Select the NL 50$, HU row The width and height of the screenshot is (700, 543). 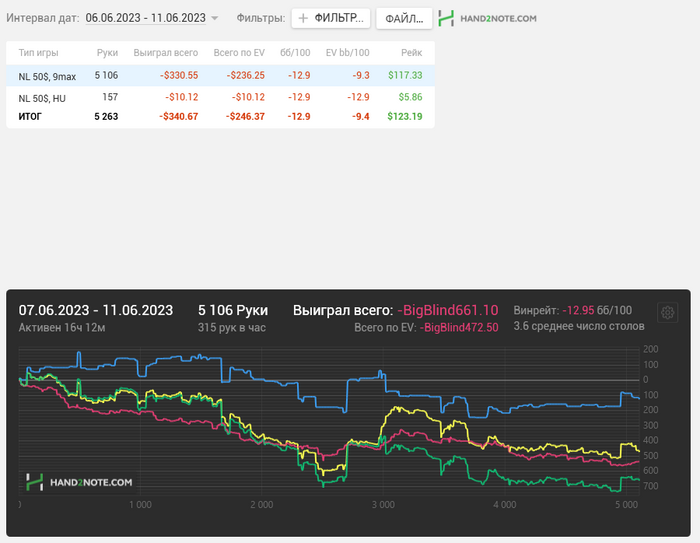pos(221,97)
